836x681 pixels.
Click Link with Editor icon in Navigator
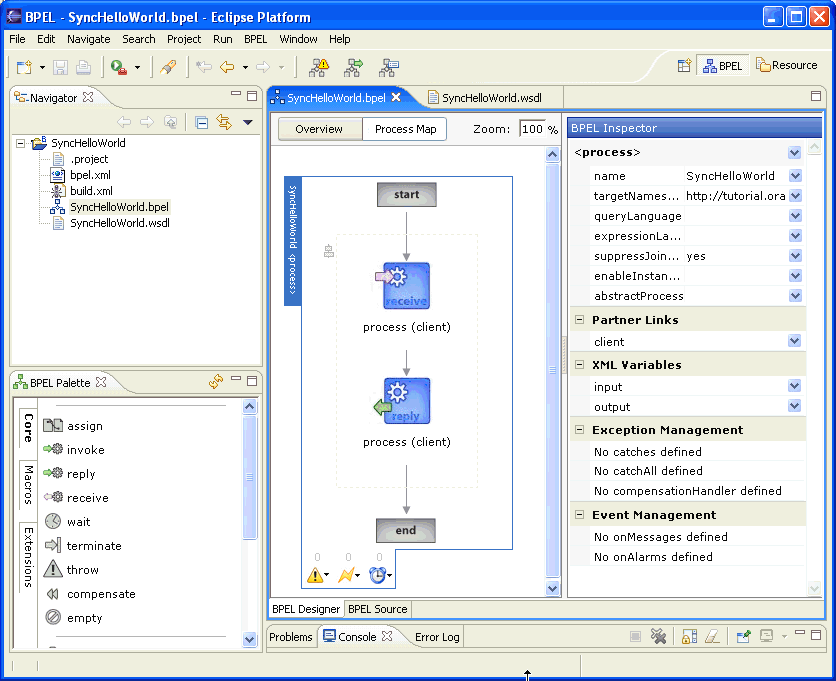coord(224,123)
